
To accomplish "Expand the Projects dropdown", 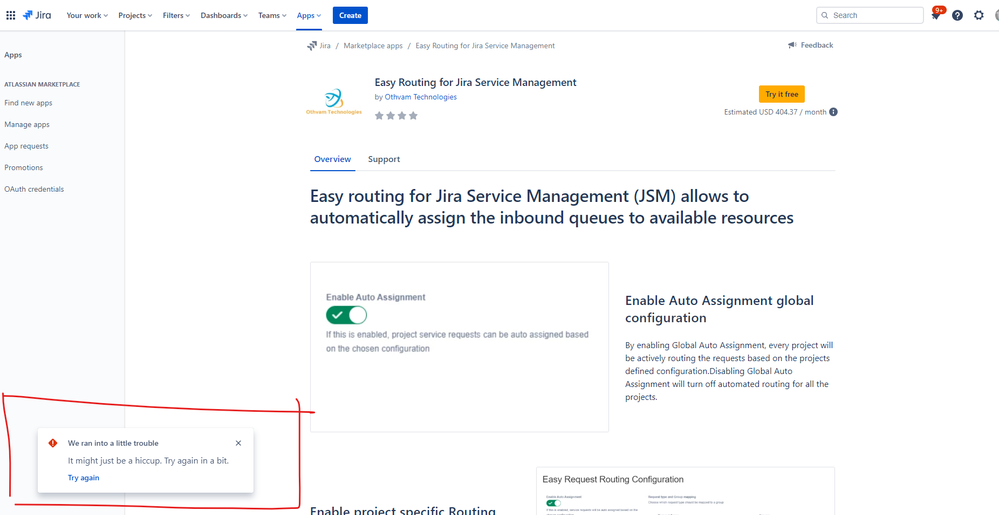I will pos(135,15).
